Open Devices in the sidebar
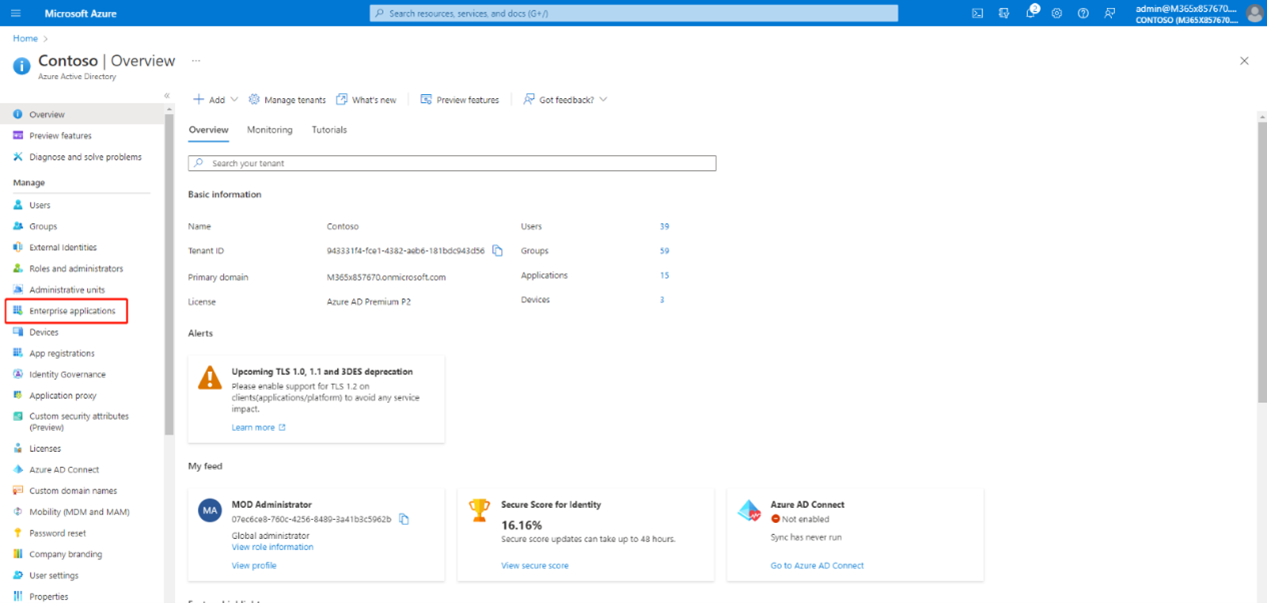Image resolution: width=1267 pixels, height=603 pixels. [44, 332]
